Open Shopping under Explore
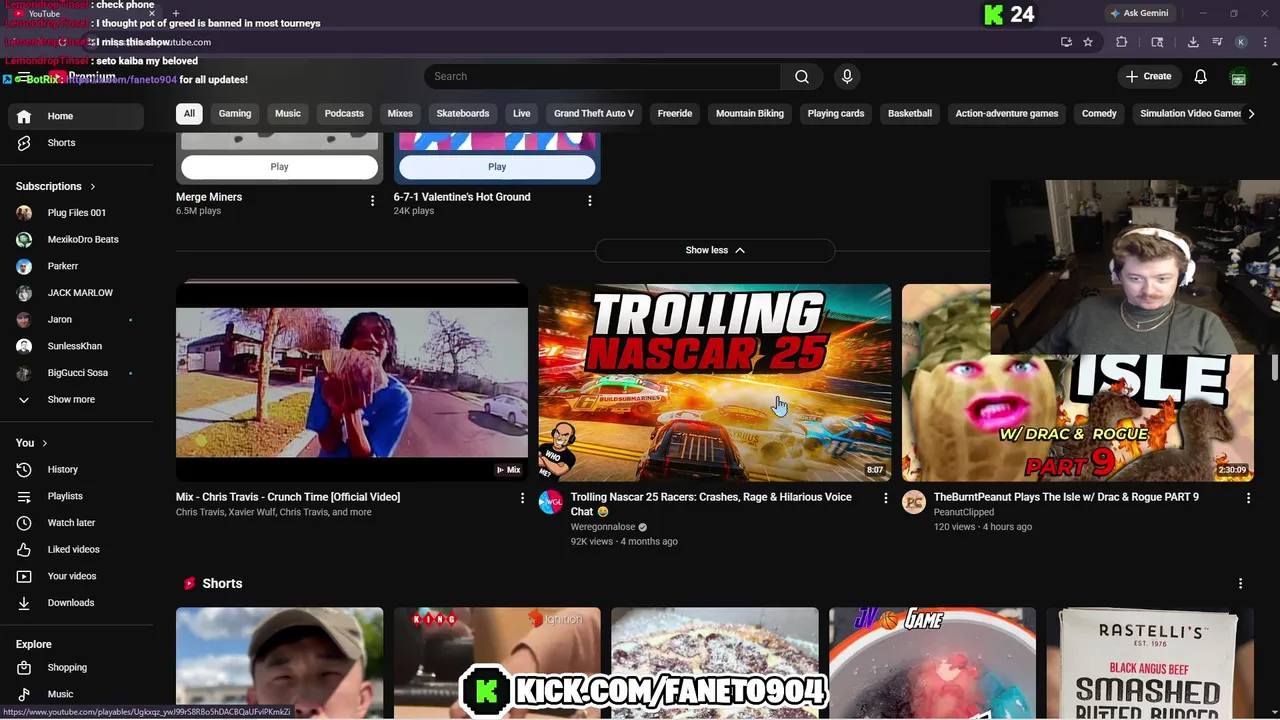 coord(76,668)
